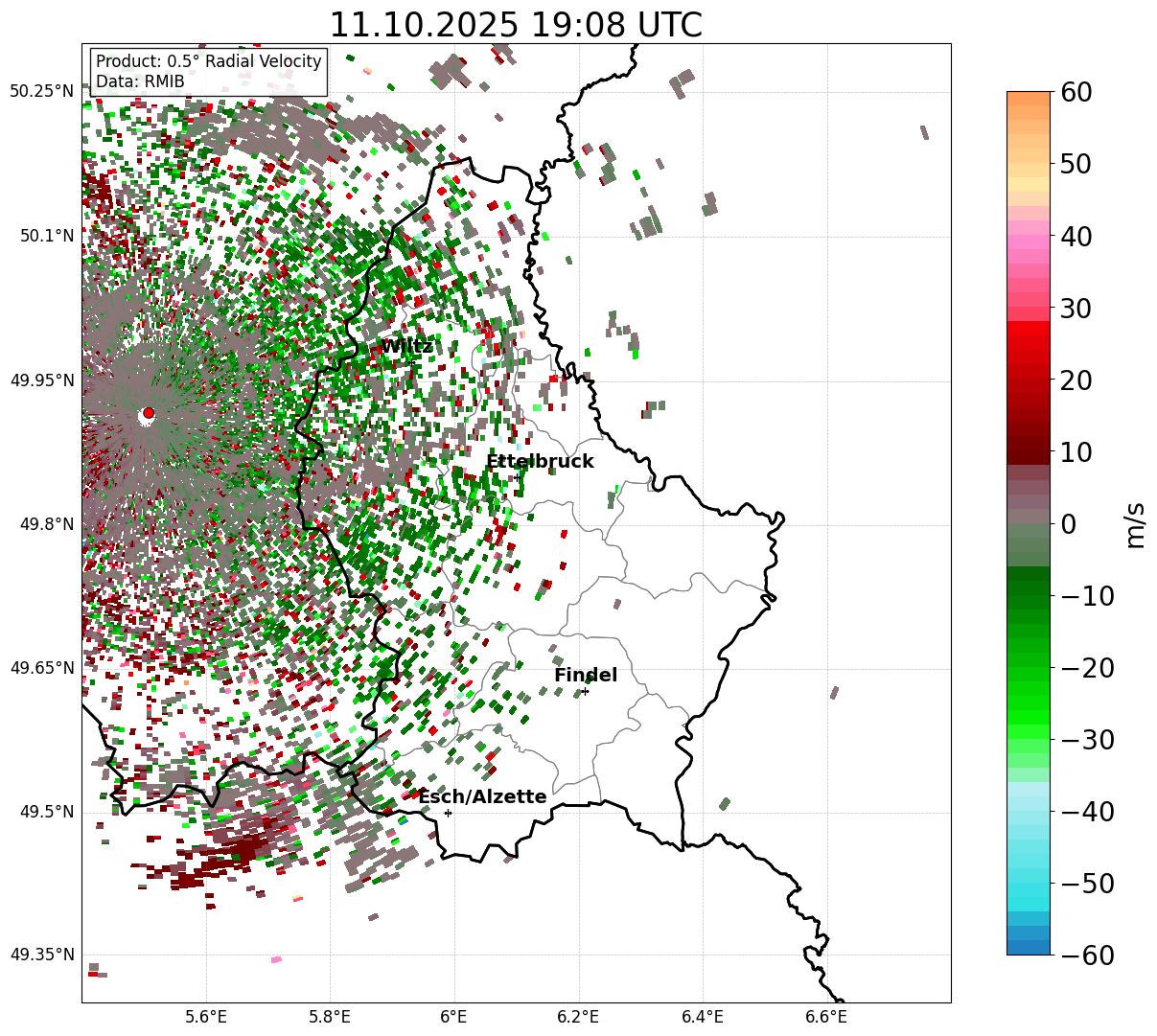Click the colorbar value −10

(1087, 596)
